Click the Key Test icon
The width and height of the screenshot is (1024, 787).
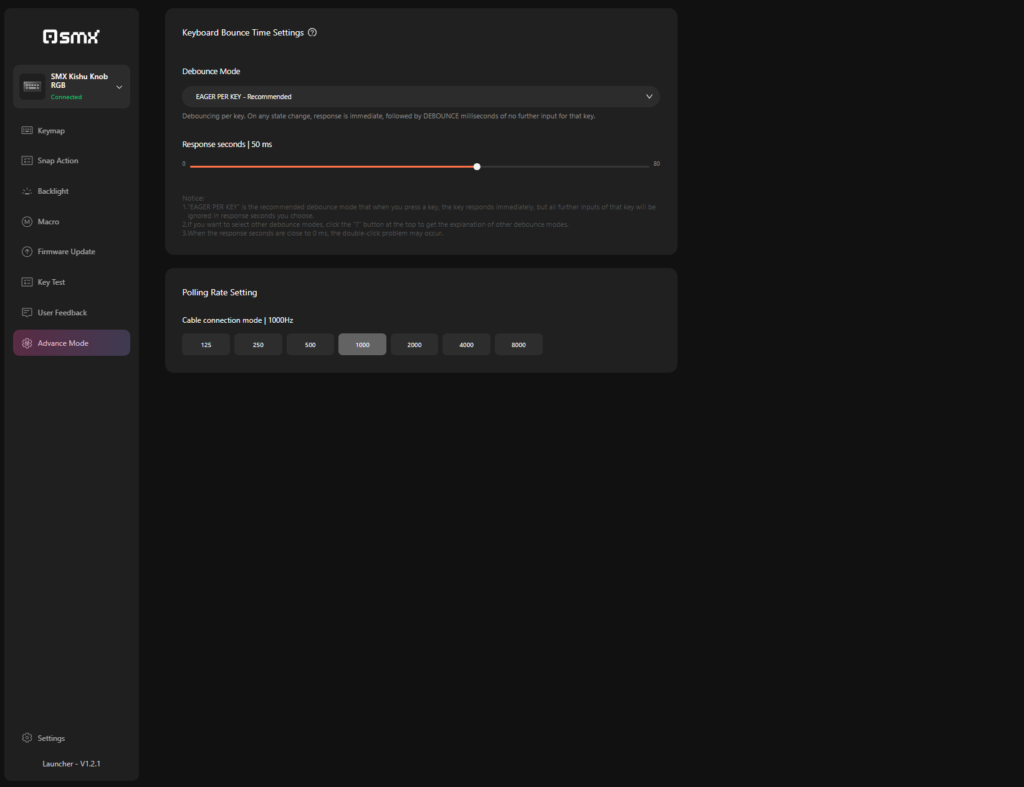(27, 282)
